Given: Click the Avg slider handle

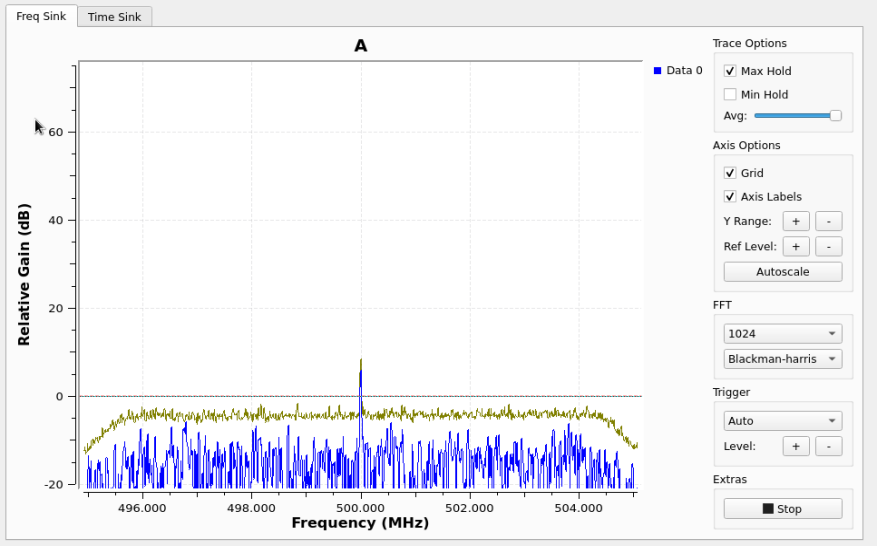Looking at the screenshot, I should (x=836, y=116).
